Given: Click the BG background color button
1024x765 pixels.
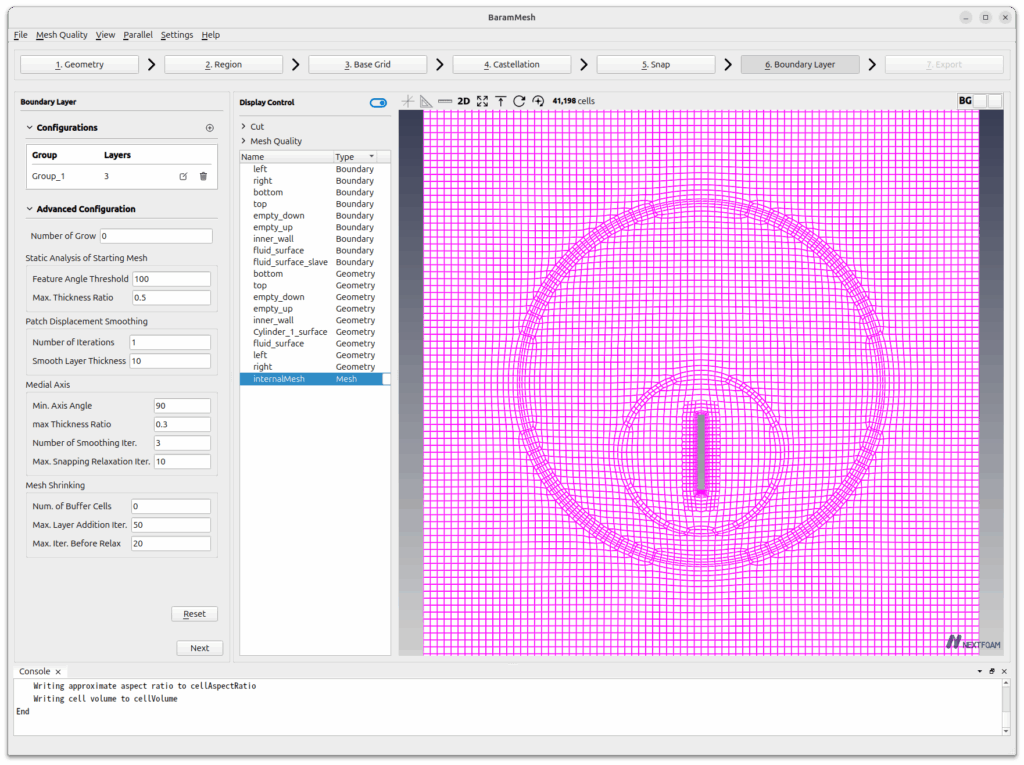Looking at the screenshot, I should 965,101.
